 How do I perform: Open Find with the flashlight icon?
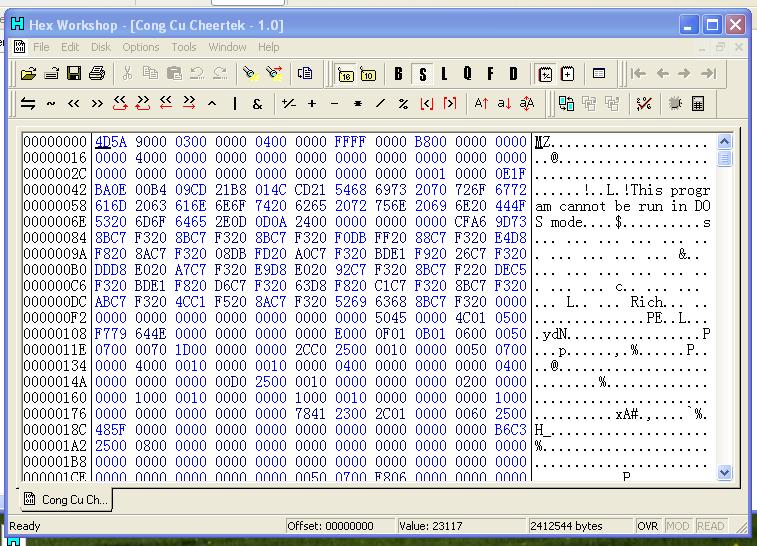(250, 73)
